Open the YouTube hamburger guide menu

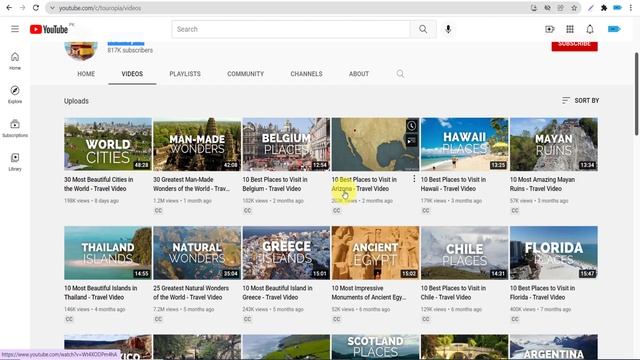15,29
